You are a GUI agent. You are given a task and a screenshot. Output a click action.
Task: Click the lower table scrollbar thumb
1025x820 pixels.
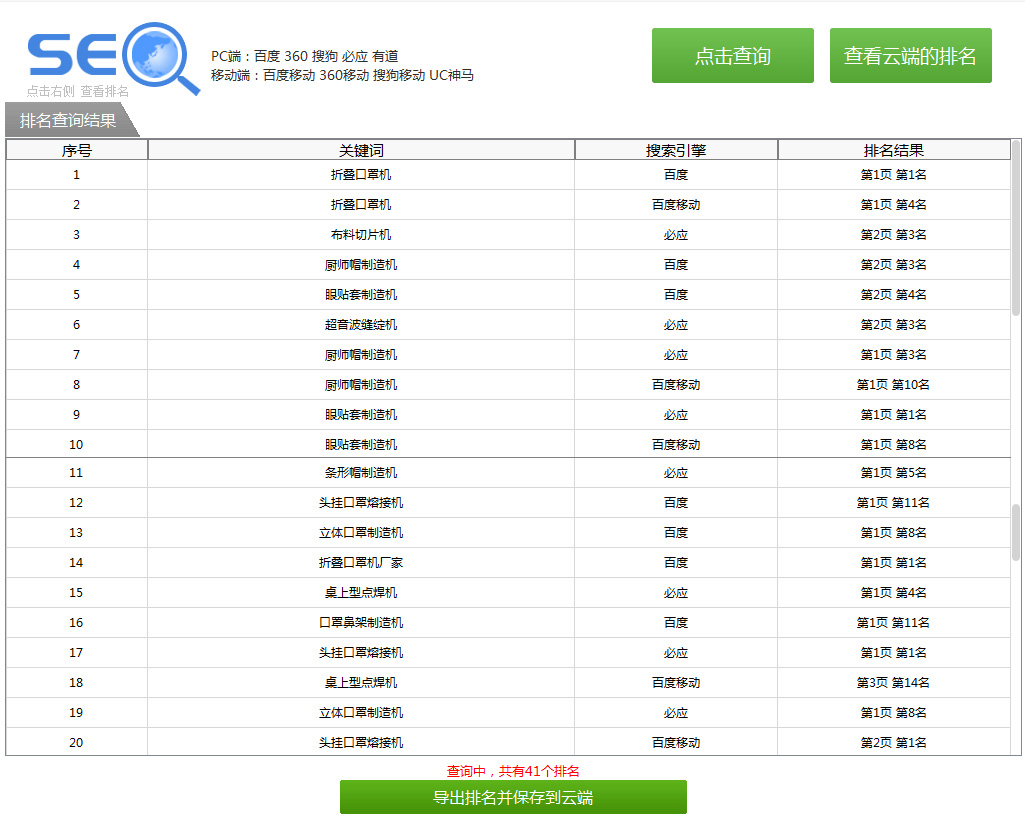click(x=1016, y=532)
